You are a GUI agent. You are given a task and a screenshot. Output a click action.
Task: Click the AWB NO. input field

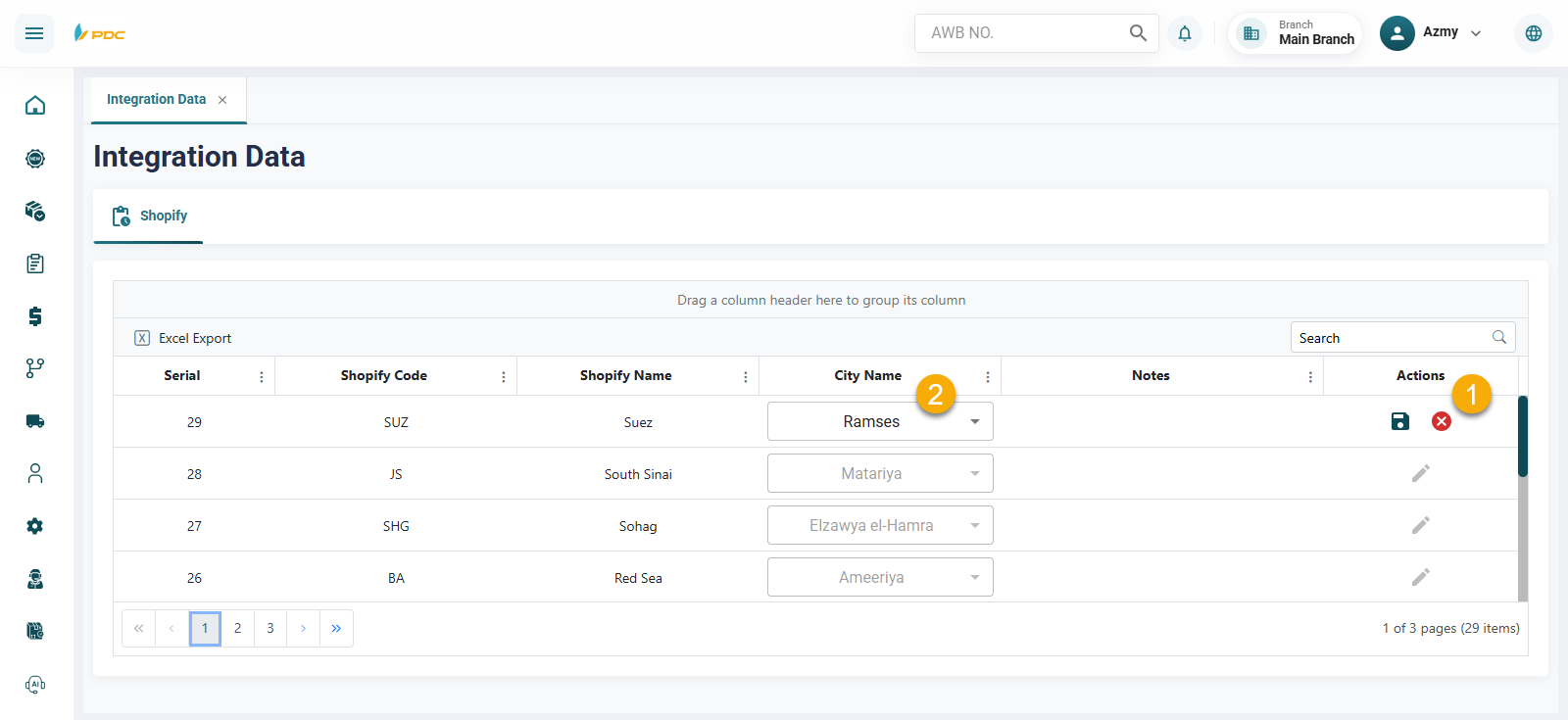click(1024, 33)
